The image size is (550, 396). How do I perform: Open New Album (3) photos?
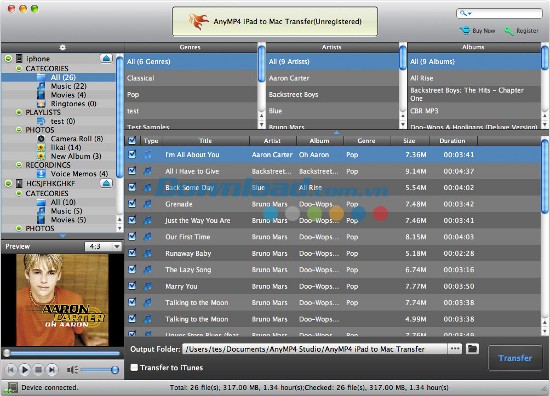coord(76,156)
